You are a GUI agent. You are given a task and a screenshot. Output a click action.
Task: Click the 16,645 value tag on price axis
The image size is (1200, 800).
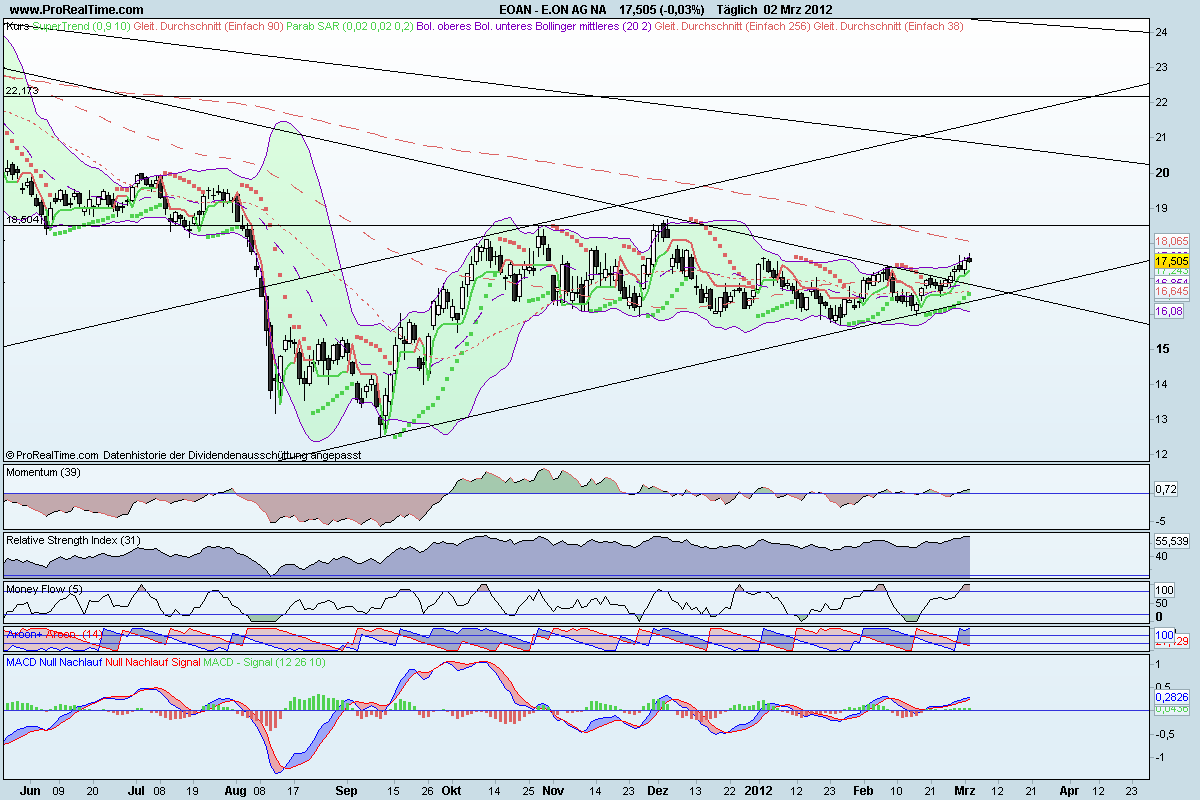pos(1170,292)
